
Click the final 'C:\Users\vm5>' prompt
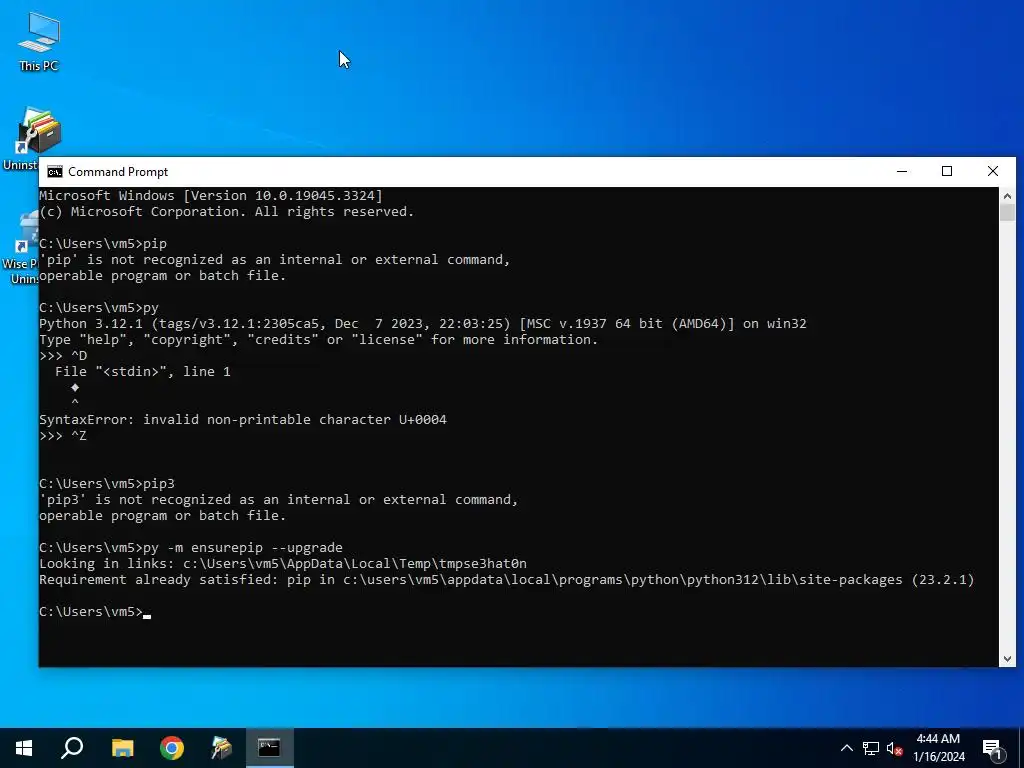91,611
